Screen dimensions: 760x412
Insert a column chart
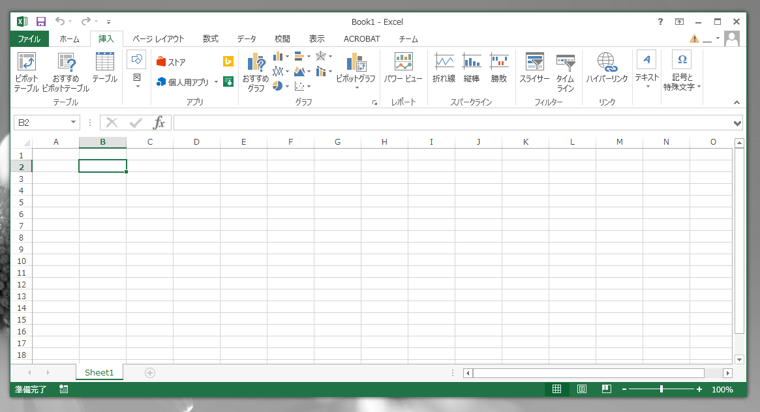click(x=280, y=57)
